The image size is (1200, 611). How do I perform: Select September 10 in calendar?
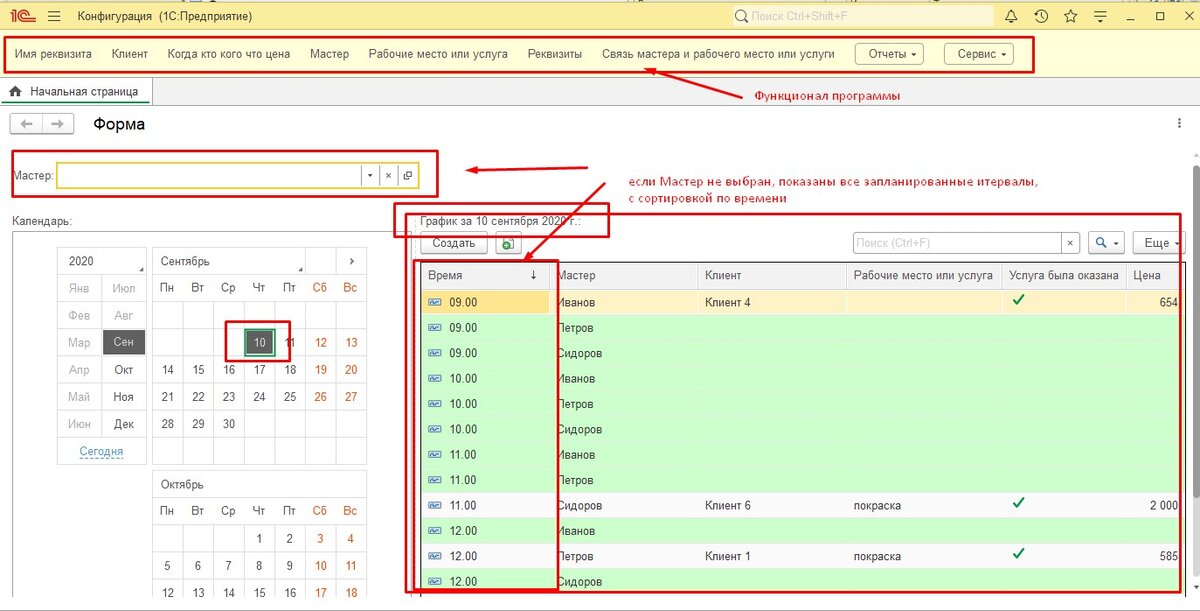260,342
